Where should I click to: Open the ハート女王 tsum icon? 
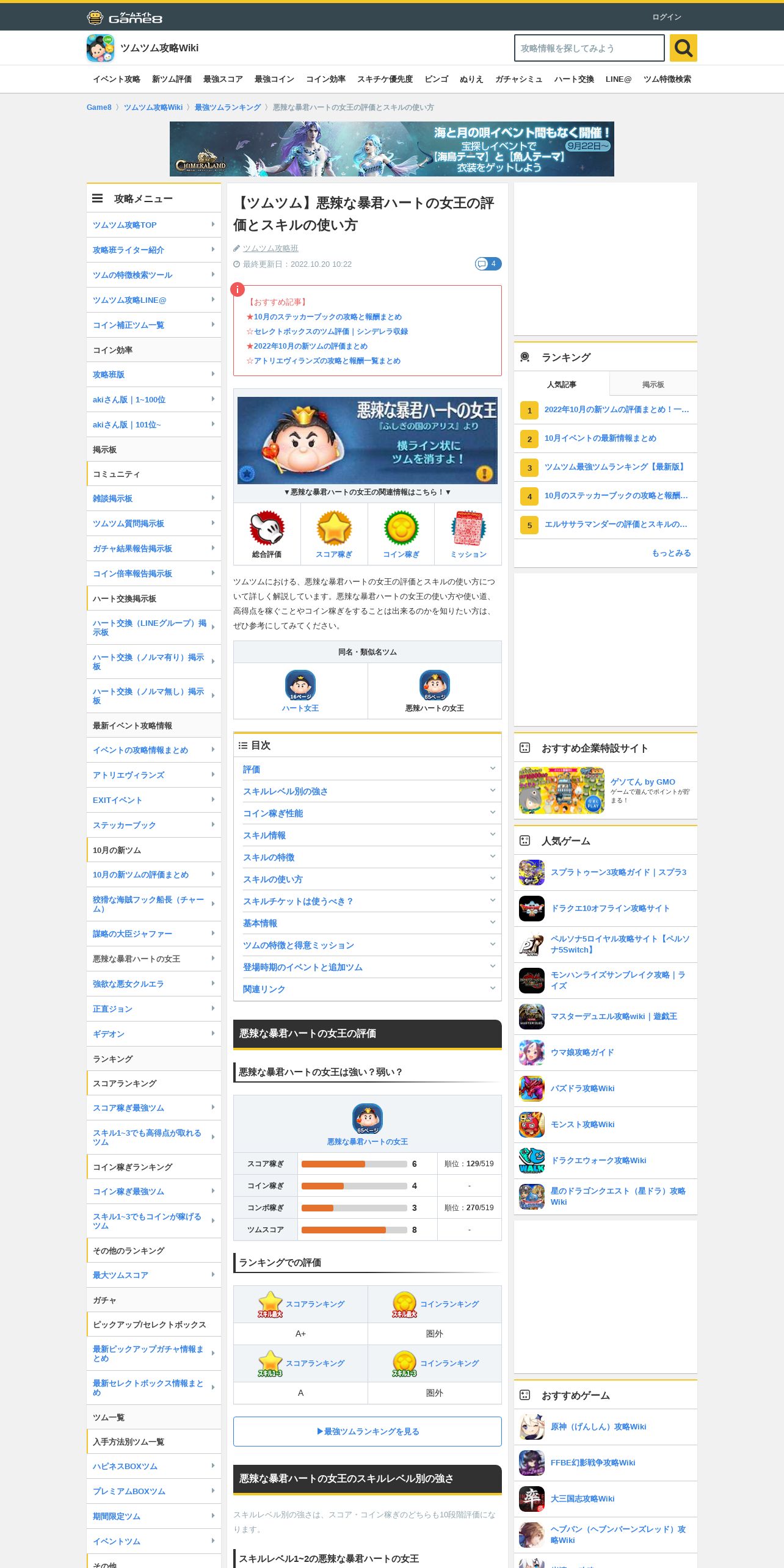(300, 685)
